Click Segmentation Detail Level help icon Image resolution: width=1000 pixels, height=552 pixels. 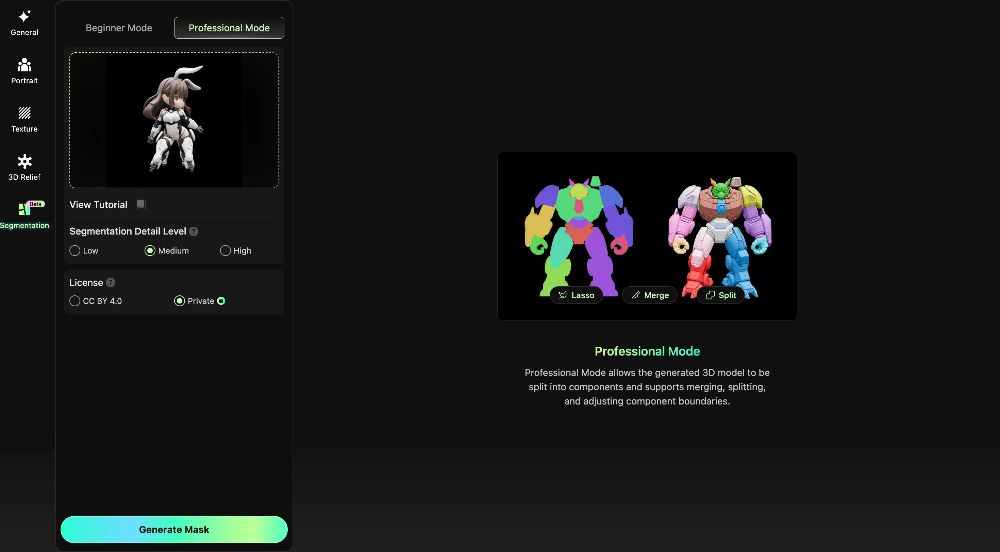pos(194,231)
